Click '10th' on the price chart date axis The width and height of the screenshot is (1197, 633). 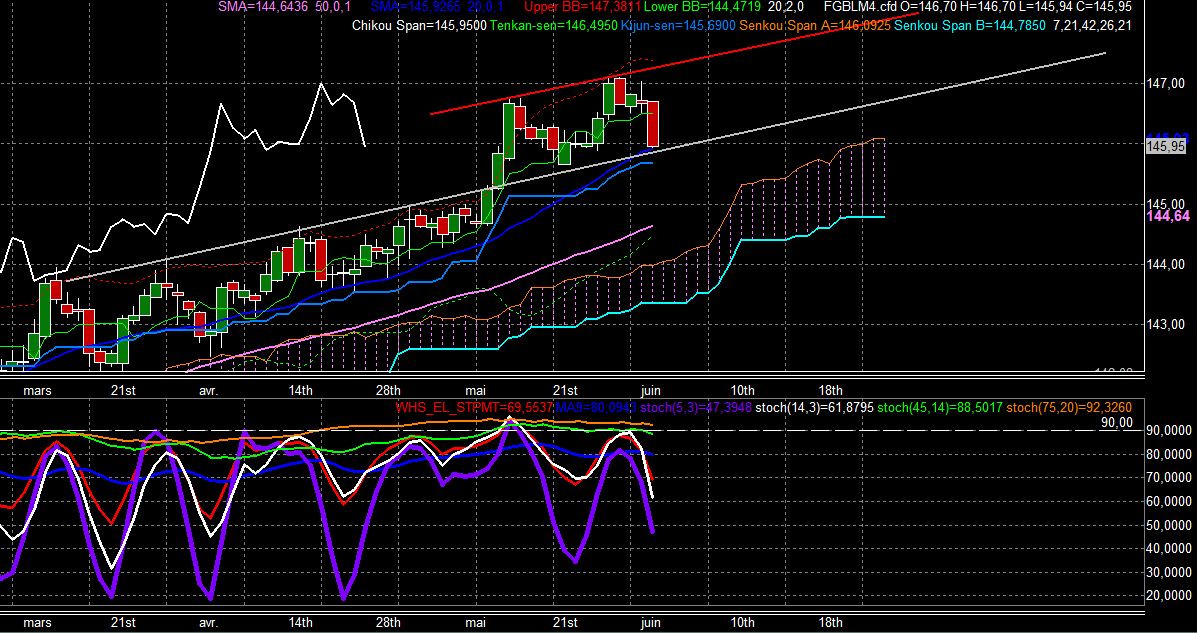[x=742, y=390]
